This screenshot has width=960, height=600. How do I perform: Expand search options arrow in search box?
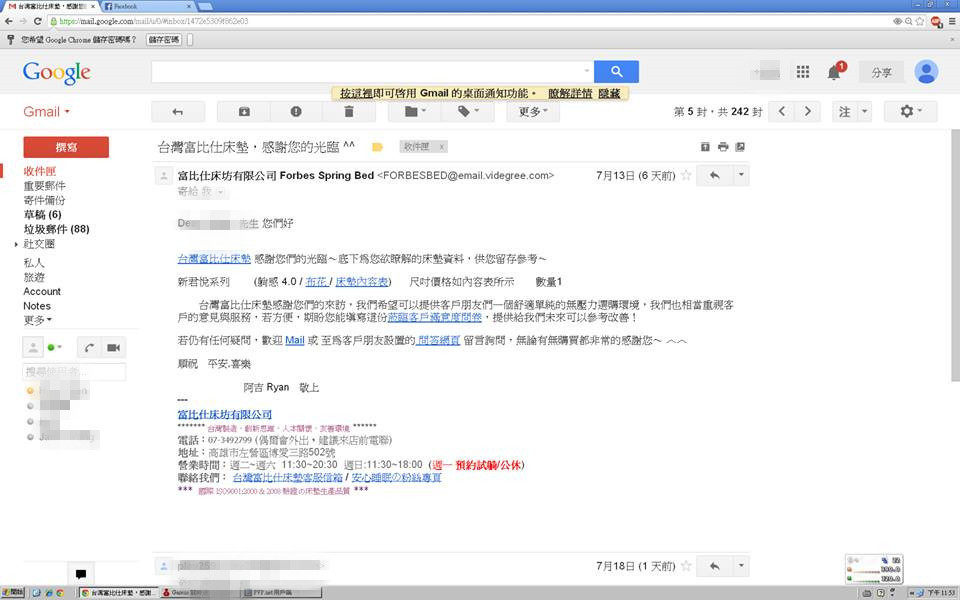(587, 71)
